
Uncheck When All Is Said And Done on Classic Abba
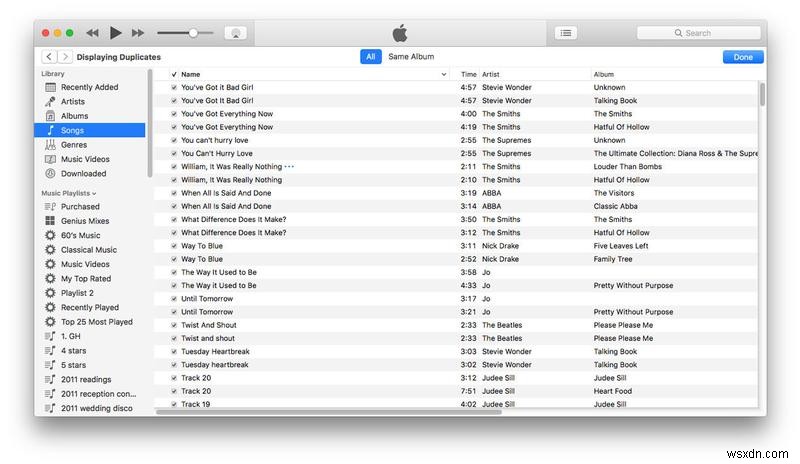pyautogui.click(x=174, y=206)
